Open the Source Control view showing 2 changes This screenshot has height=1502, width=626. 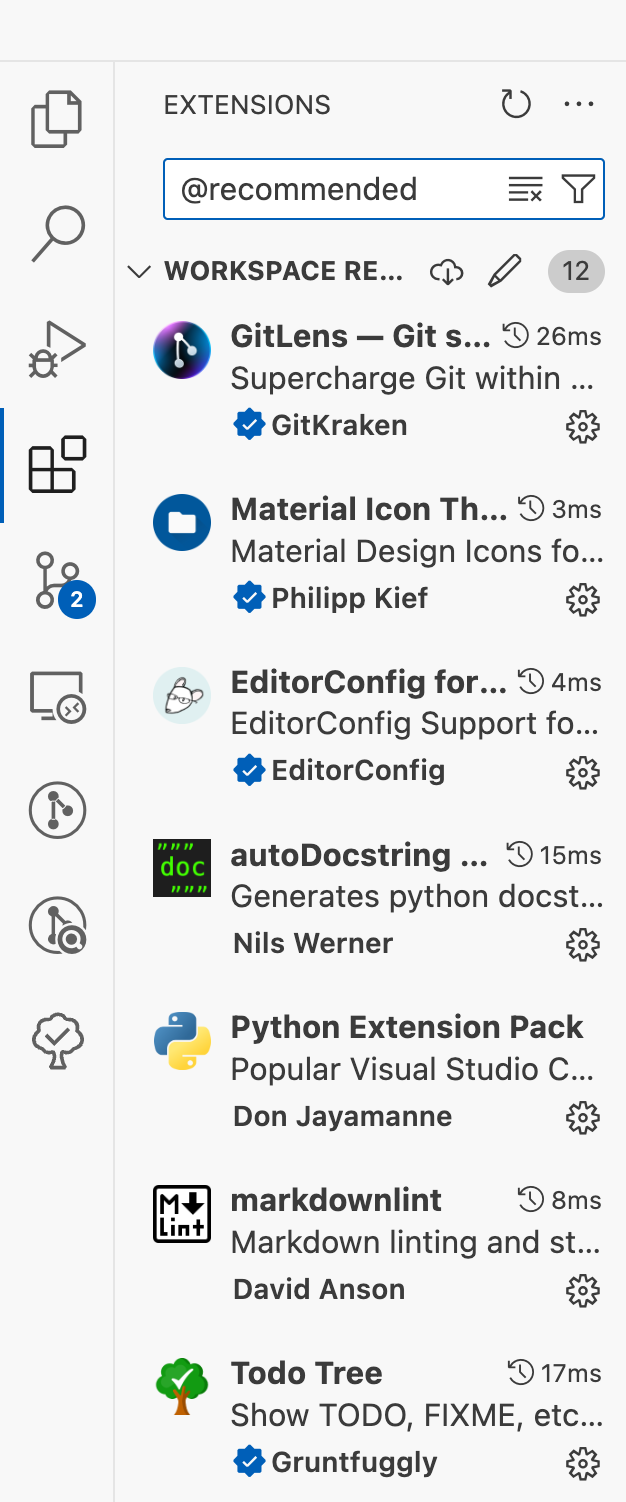[57, 581]
